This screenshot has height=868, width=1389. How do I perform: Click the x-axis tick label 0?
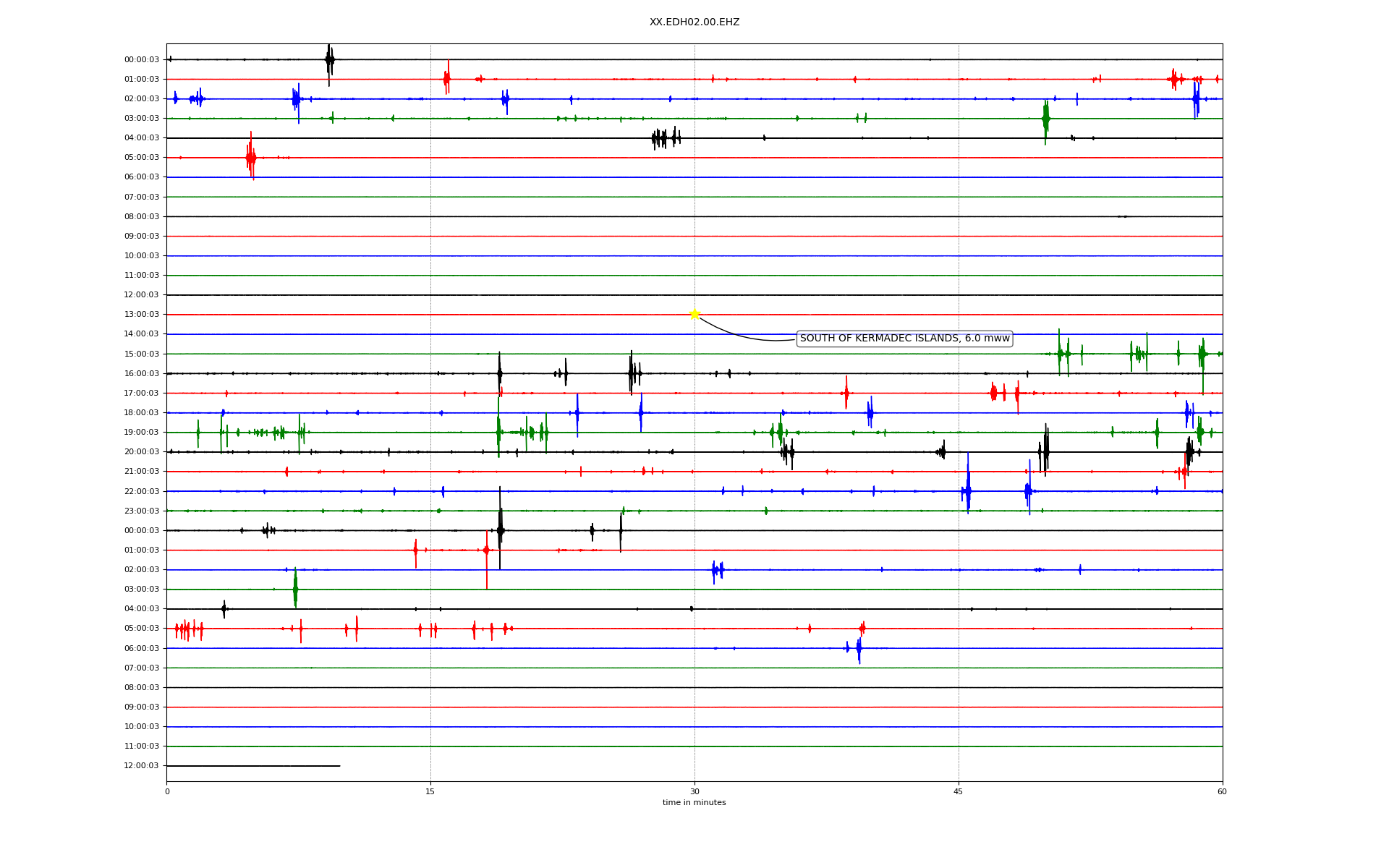(167, 791)
